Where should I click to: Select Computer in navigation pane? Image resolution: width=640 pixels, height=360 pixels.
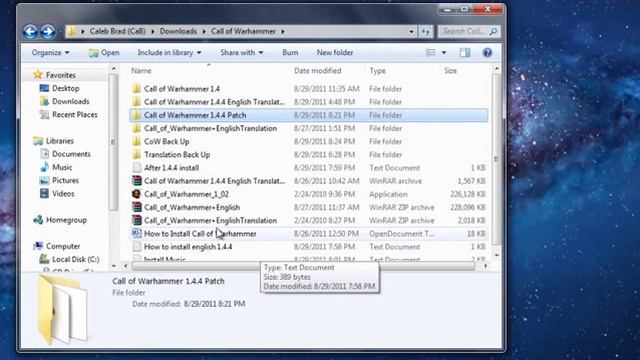pyautogui.click(x=63, y=246)
